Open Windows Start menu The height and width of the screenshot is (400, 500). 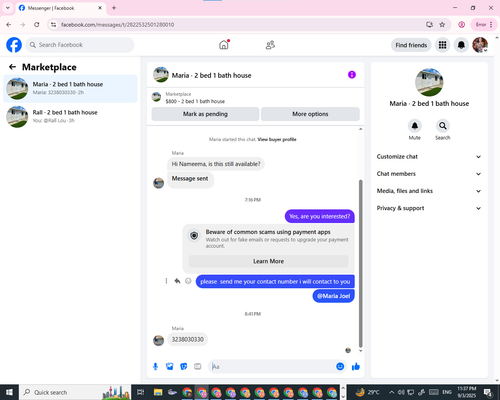pos(9,392)
